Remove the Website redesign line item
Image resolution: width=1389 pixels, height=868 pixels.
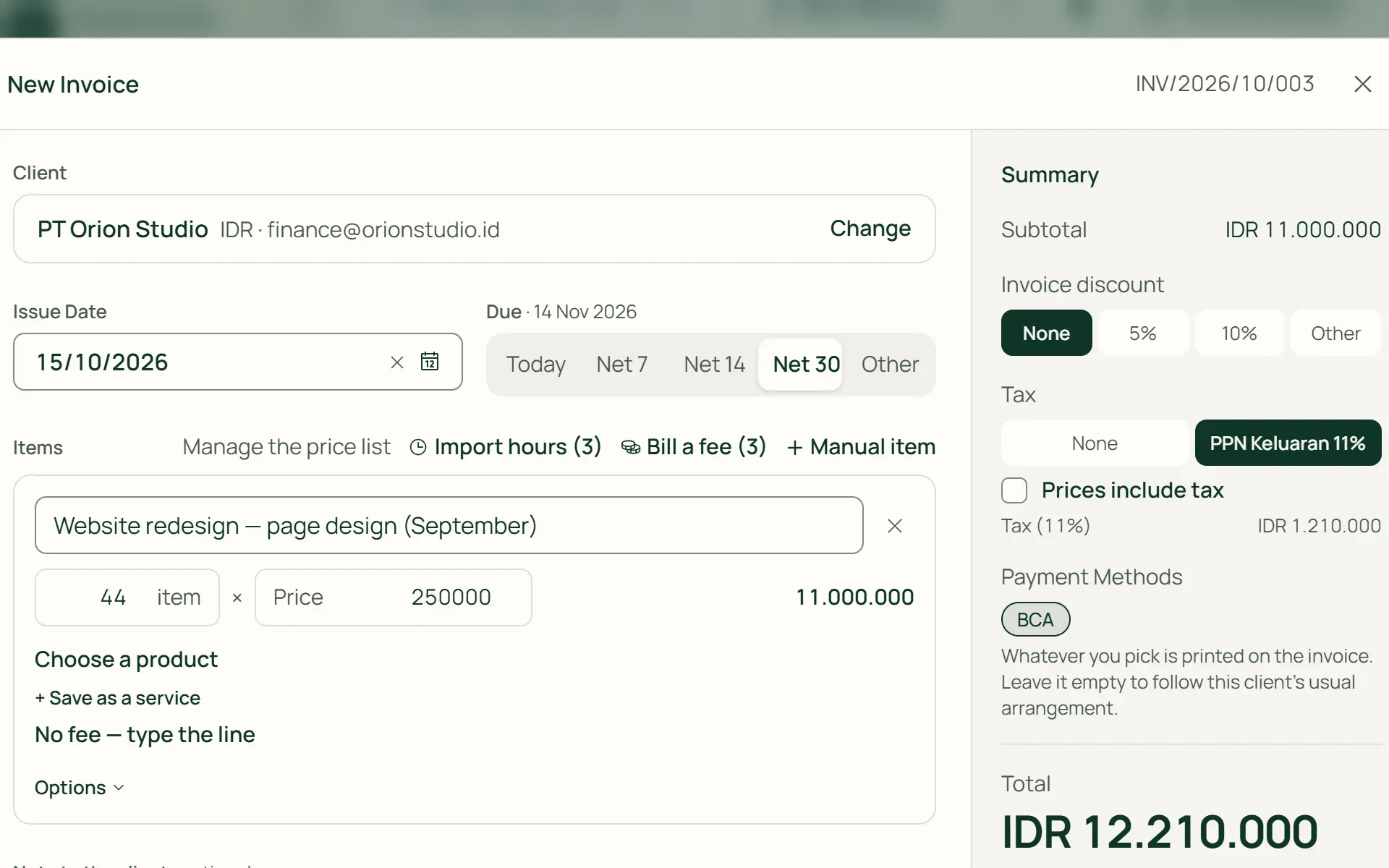[895, 526]
